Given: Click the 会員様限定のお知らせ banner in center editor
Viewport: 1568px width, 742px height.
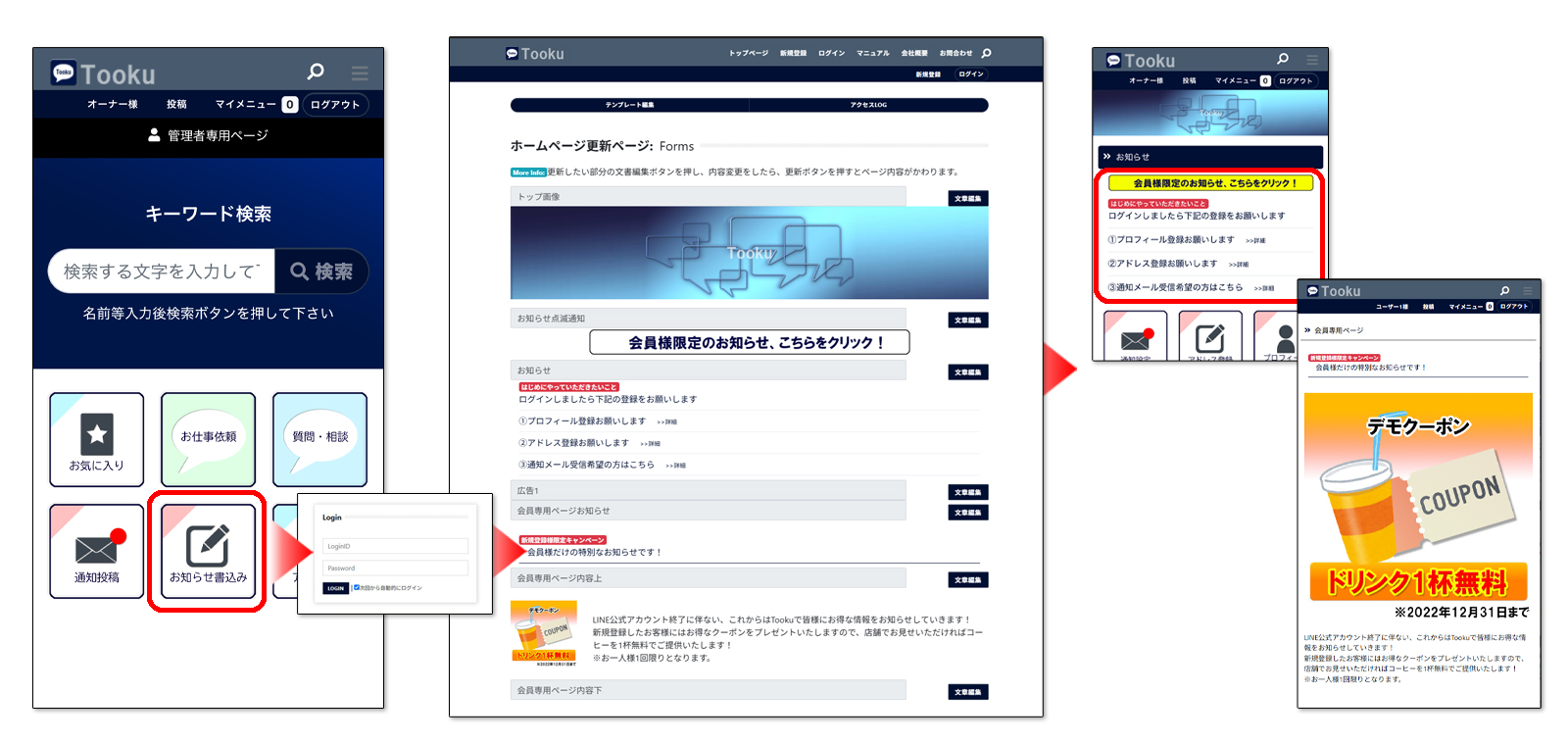Looking at the screenshot, I should (x=750, y=342).
